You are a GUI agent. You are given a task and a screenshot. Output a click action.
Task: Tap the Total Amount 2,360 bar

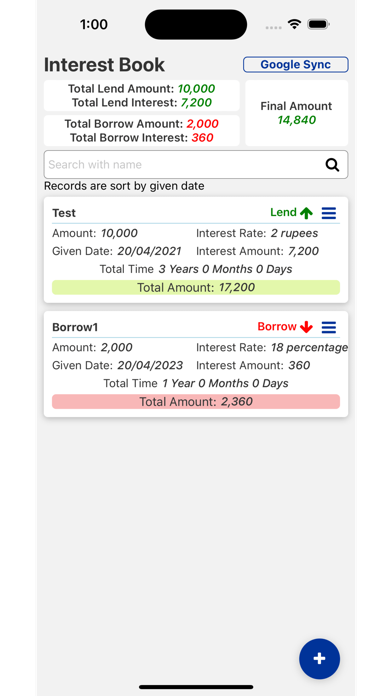[x=196, y=402]
